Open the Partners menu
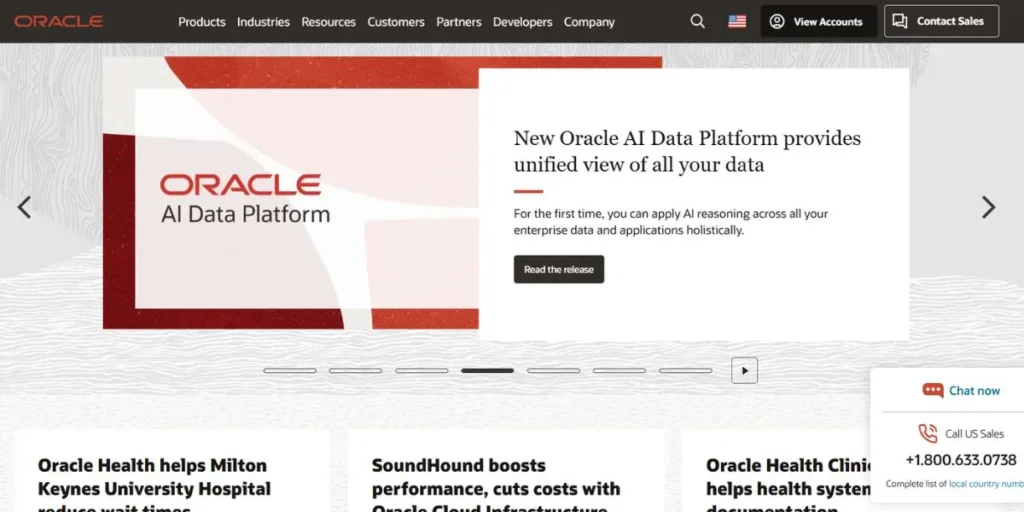This screenshot has height=512, width=1024. coord(458,22)
